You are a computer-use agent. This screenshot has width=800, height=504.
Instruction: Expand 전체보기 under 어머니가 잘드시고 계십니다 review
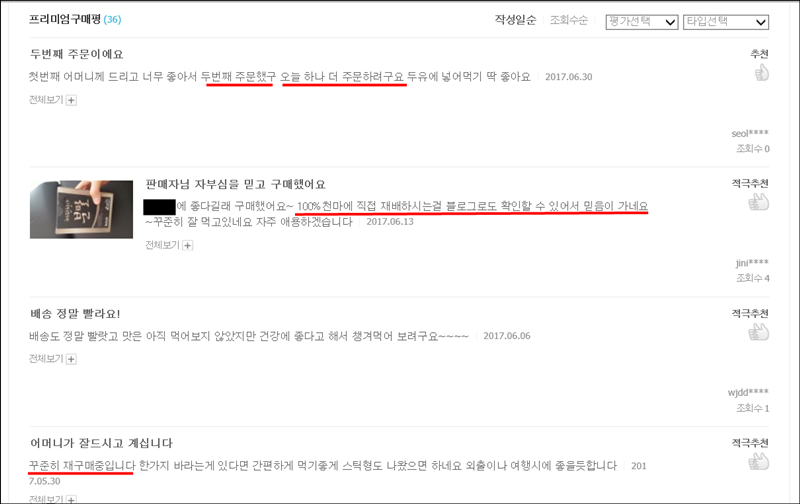53,499
